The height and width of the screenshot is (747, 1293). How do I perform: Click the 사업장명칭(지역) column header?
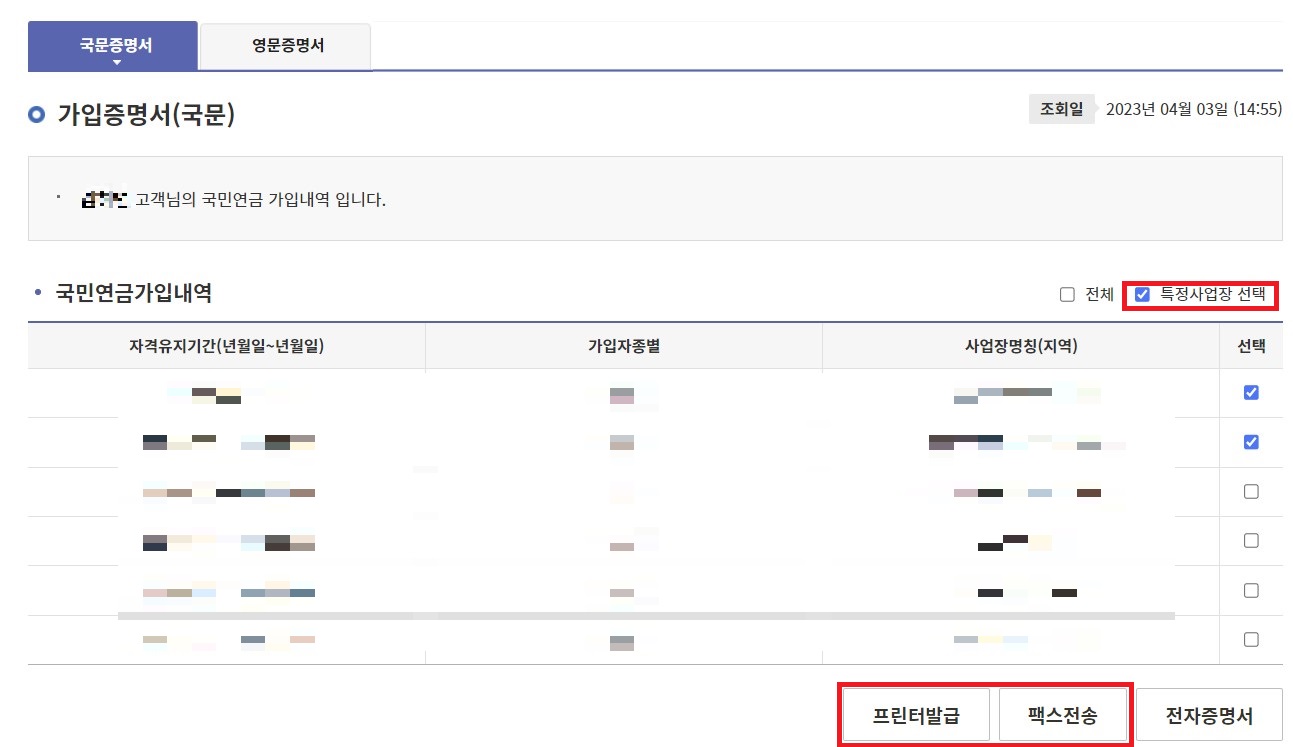(x=1023, y=345)
